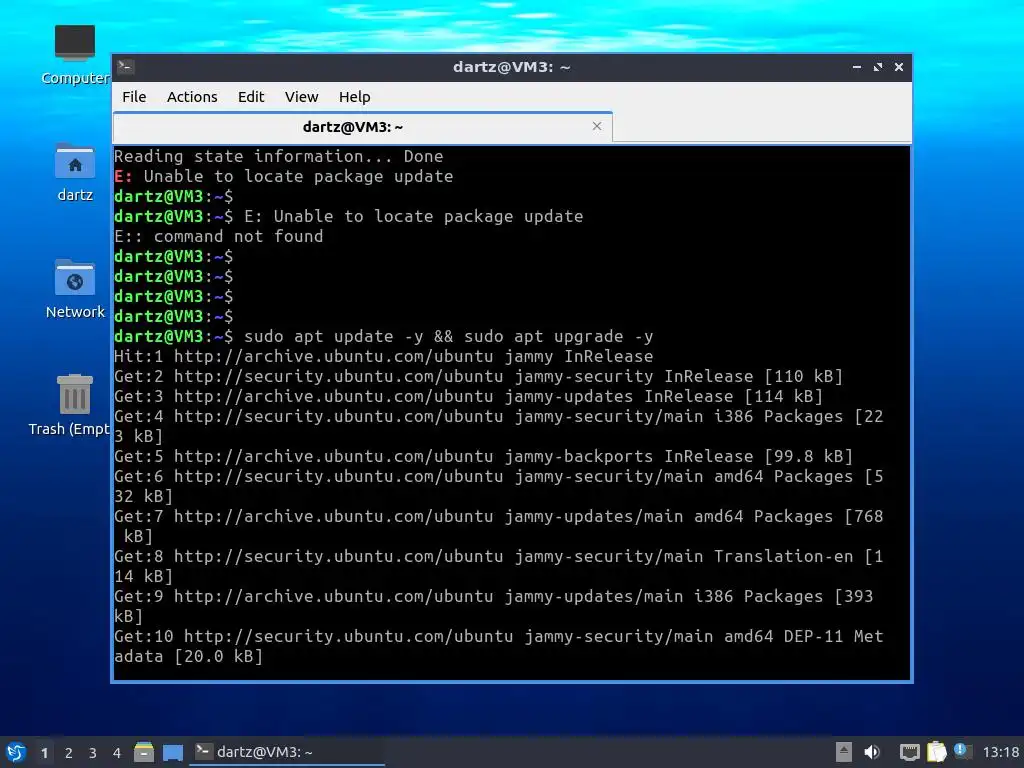Click the update notifier tray icon

point(962,750)
